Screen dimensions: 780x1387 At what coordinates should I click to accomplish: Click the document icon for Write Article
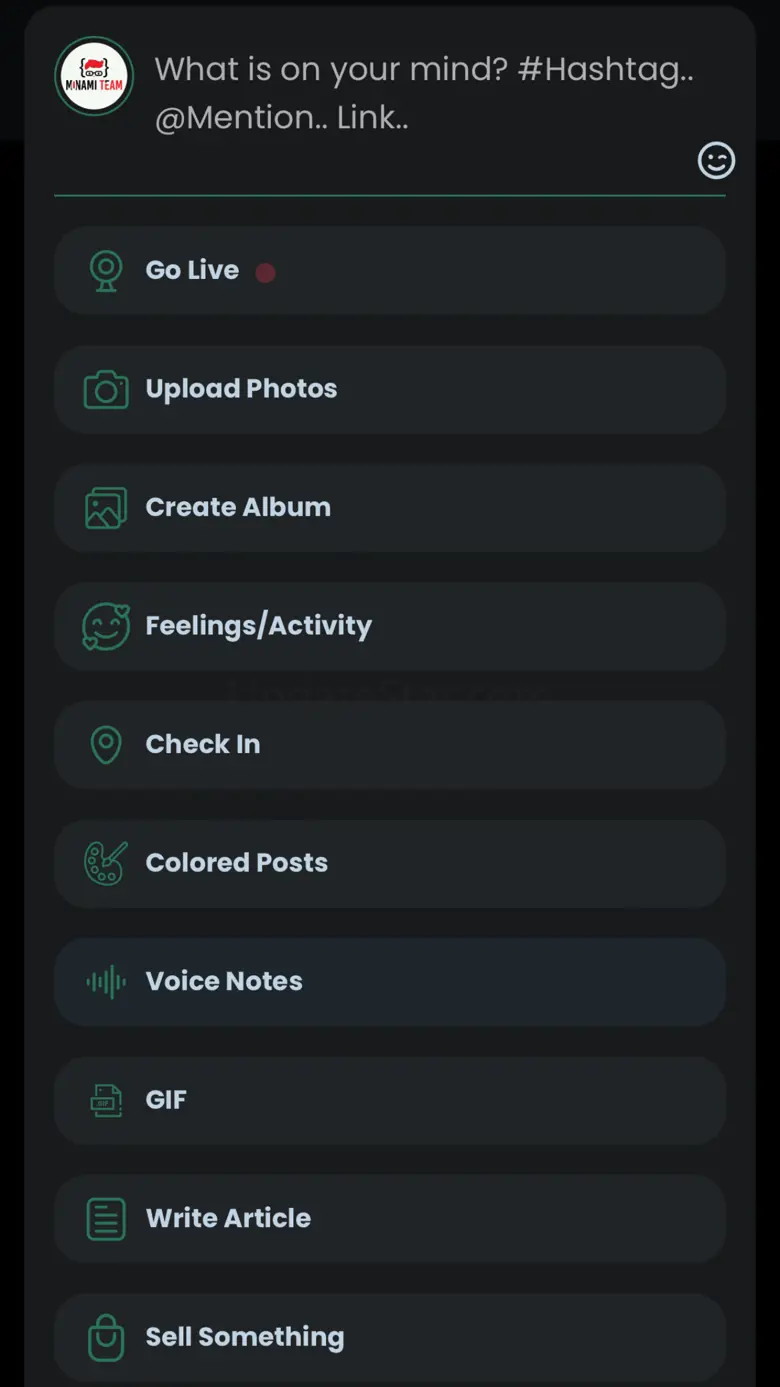click(x=106, y=1219)
